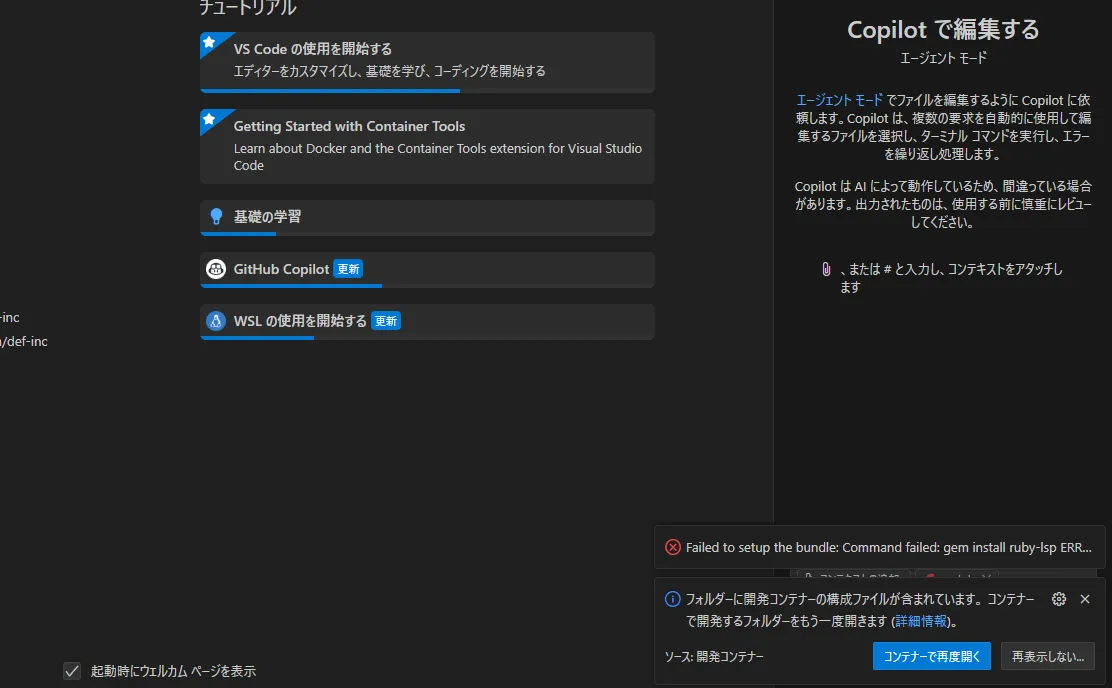Click the WSL penguin icon
This screenshot has width=1112, height=688.
tap(216, 321)
